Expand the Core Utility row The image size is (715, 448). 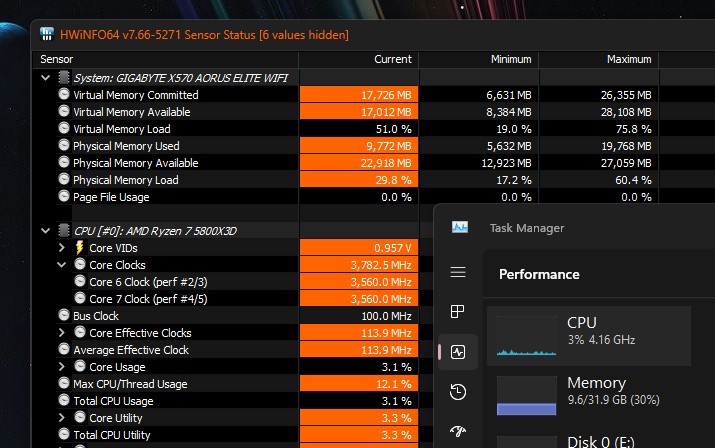[62, 417]
